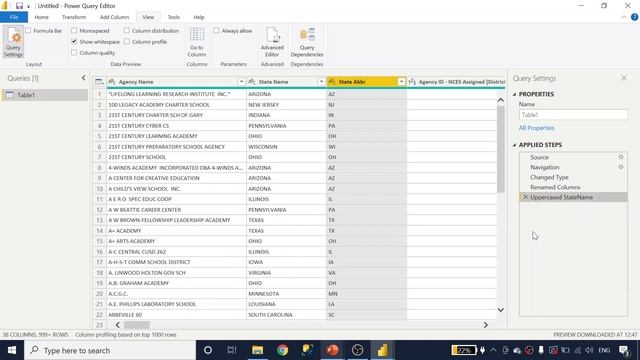Image resolution: width=640 pixels, height=360 pixels.
Task: Click the taskbar search box
Action: [x=110, y=350]
